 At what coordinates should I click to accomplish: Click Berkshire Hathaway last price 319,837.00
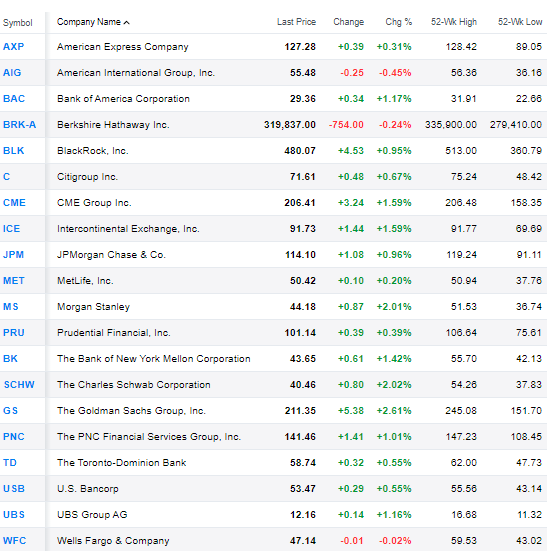[290, 125]
